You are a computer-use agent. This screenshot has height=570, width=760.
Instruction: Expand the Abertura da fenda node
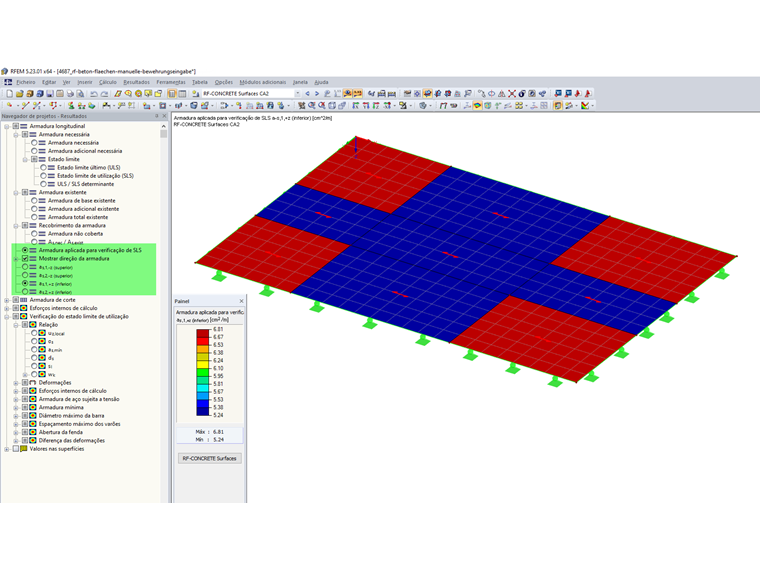click(16, 432)
